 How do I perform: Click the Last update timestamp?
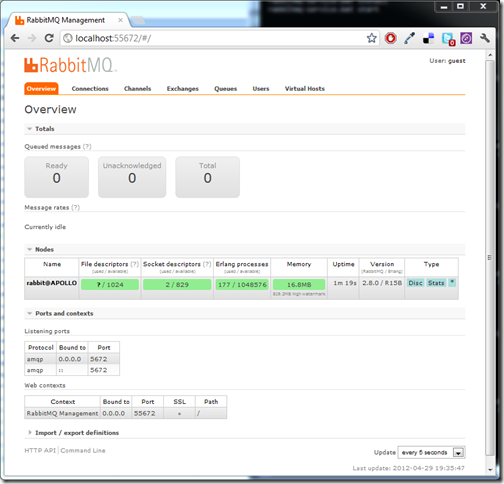pyautogui.click(x=408, y=468)
